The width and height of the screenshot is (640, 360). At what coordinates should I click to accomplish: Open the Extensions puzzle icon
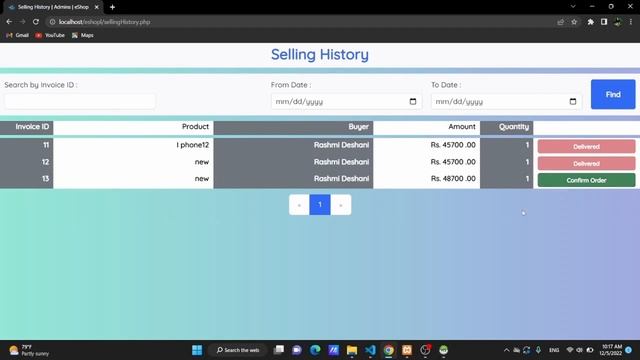tap(591, 22)
